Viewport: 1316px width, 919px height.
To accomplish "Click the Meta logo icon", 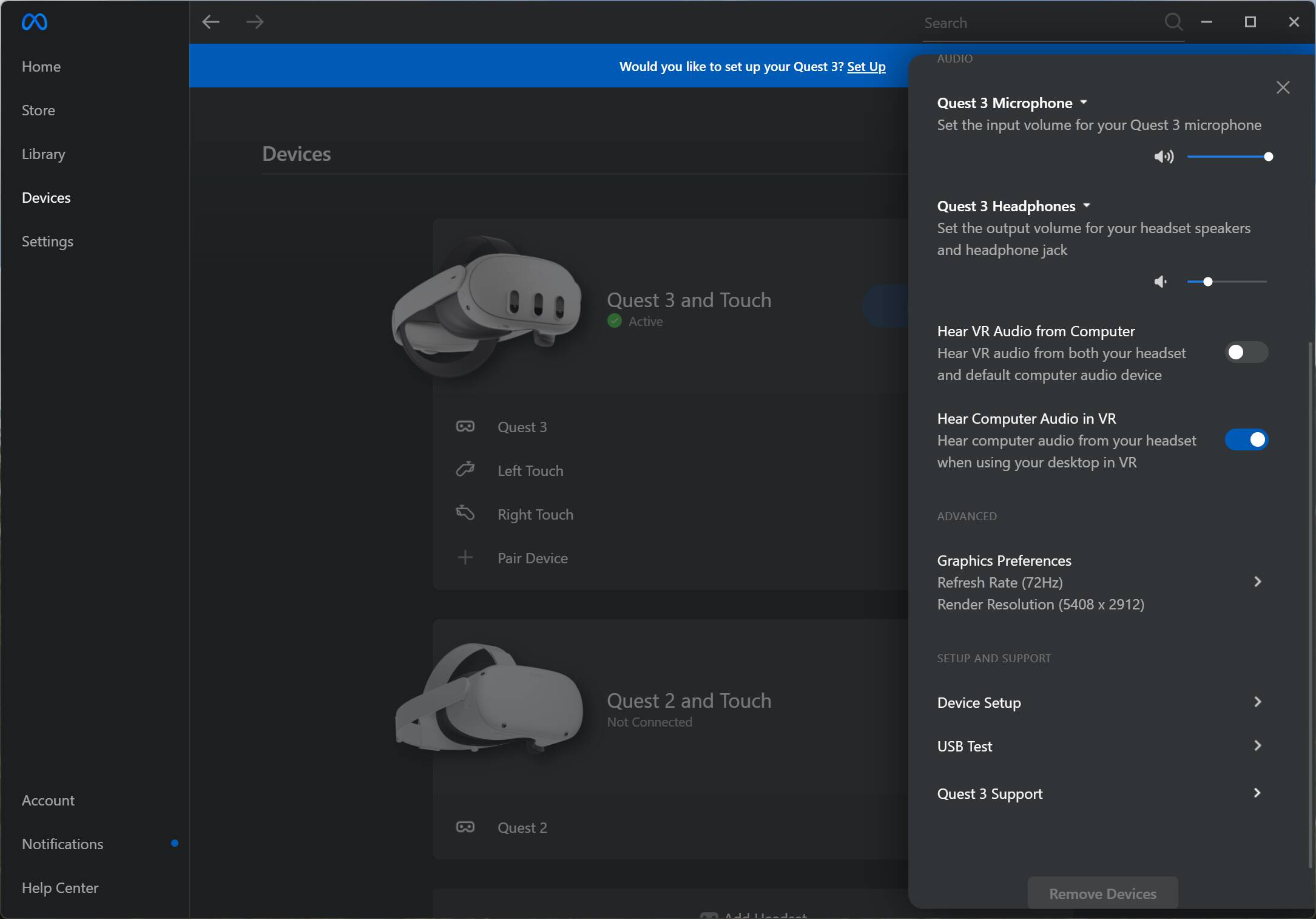I will (x=34, y=22).
